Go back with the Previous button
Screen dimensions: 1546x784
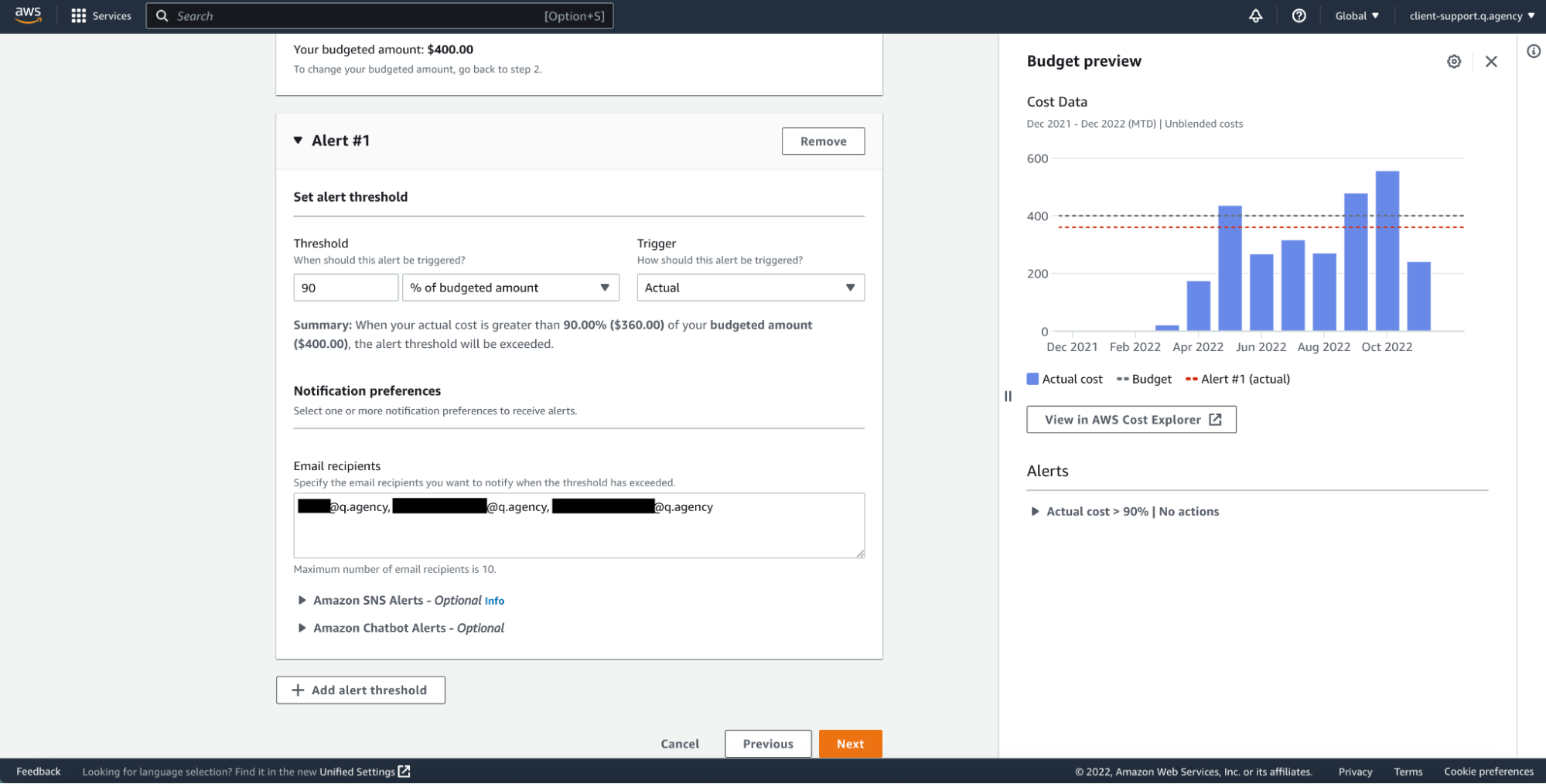768,744
